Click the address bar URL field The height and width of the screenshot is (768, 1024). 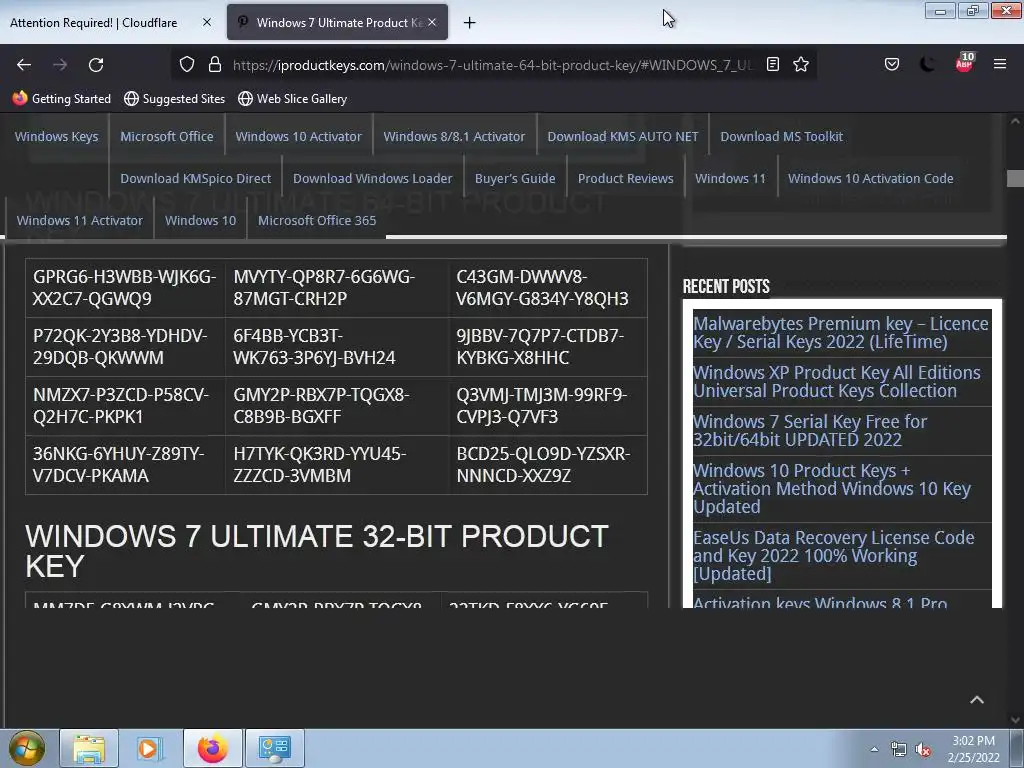(493, 65)
